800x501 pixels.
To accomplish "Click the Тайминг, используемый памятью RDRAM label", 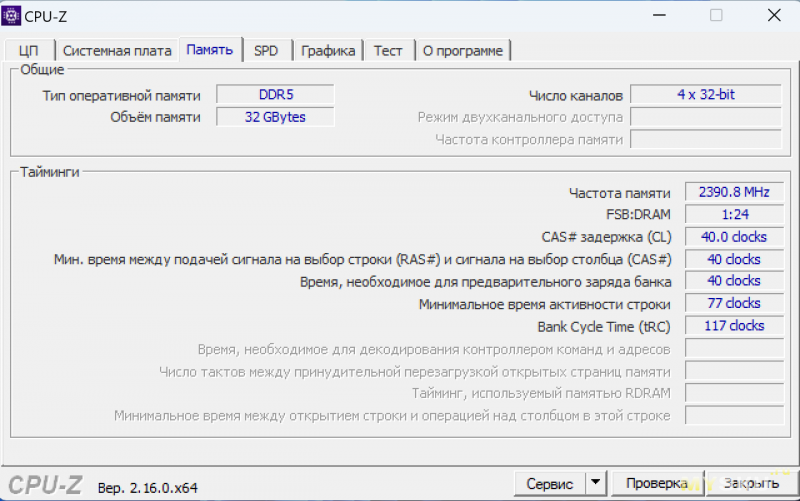I will (x=541, y=393).
